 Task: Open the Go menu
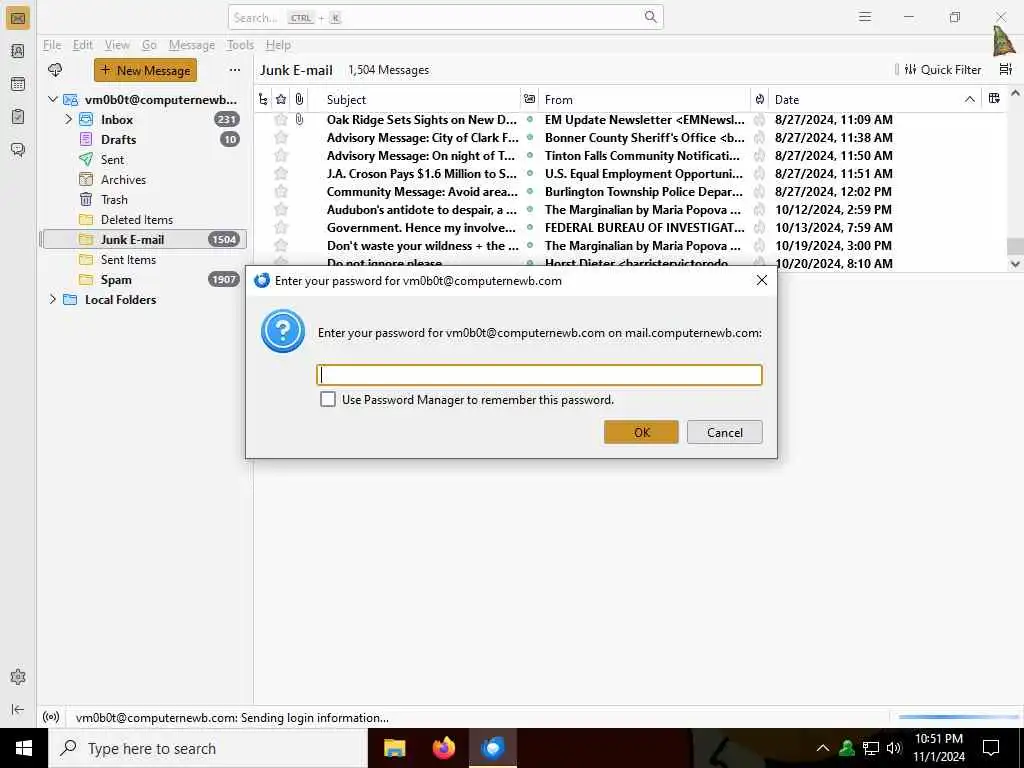click(150, 45)
